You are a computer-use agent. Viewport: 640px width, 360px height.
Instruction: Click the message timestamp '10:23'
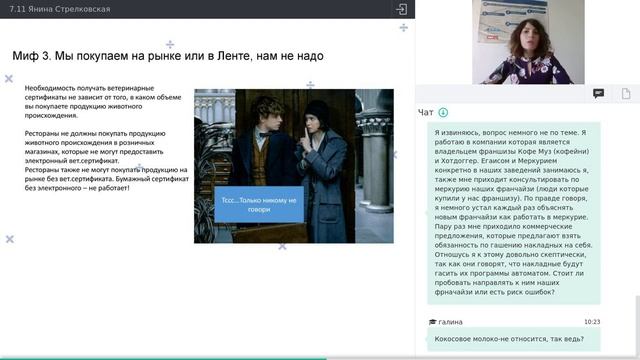coord(592,322)
